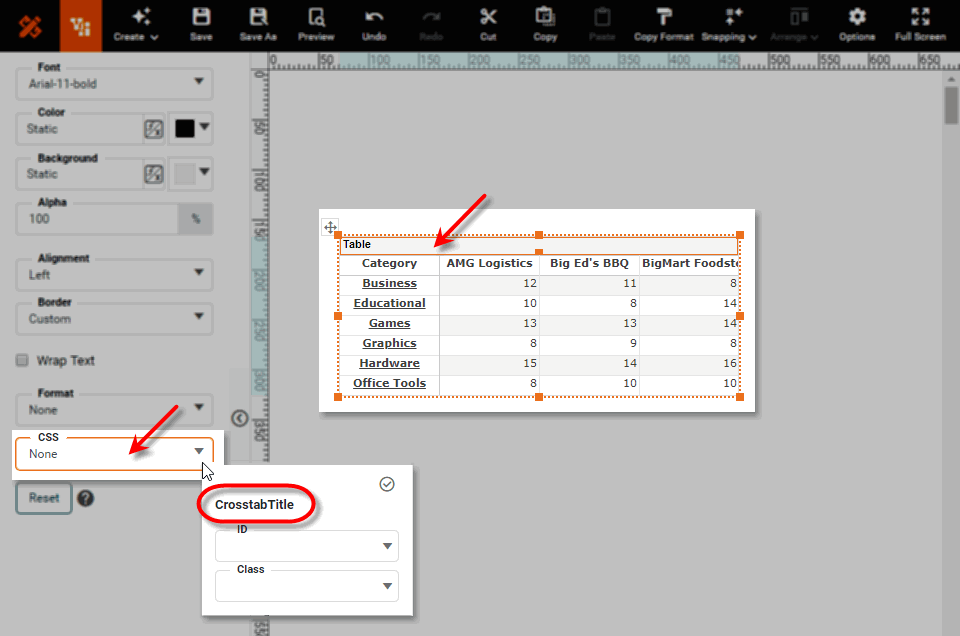Click the Color formula toggle icon
Screen dimensions: 960x636
(x=152, y=128)
